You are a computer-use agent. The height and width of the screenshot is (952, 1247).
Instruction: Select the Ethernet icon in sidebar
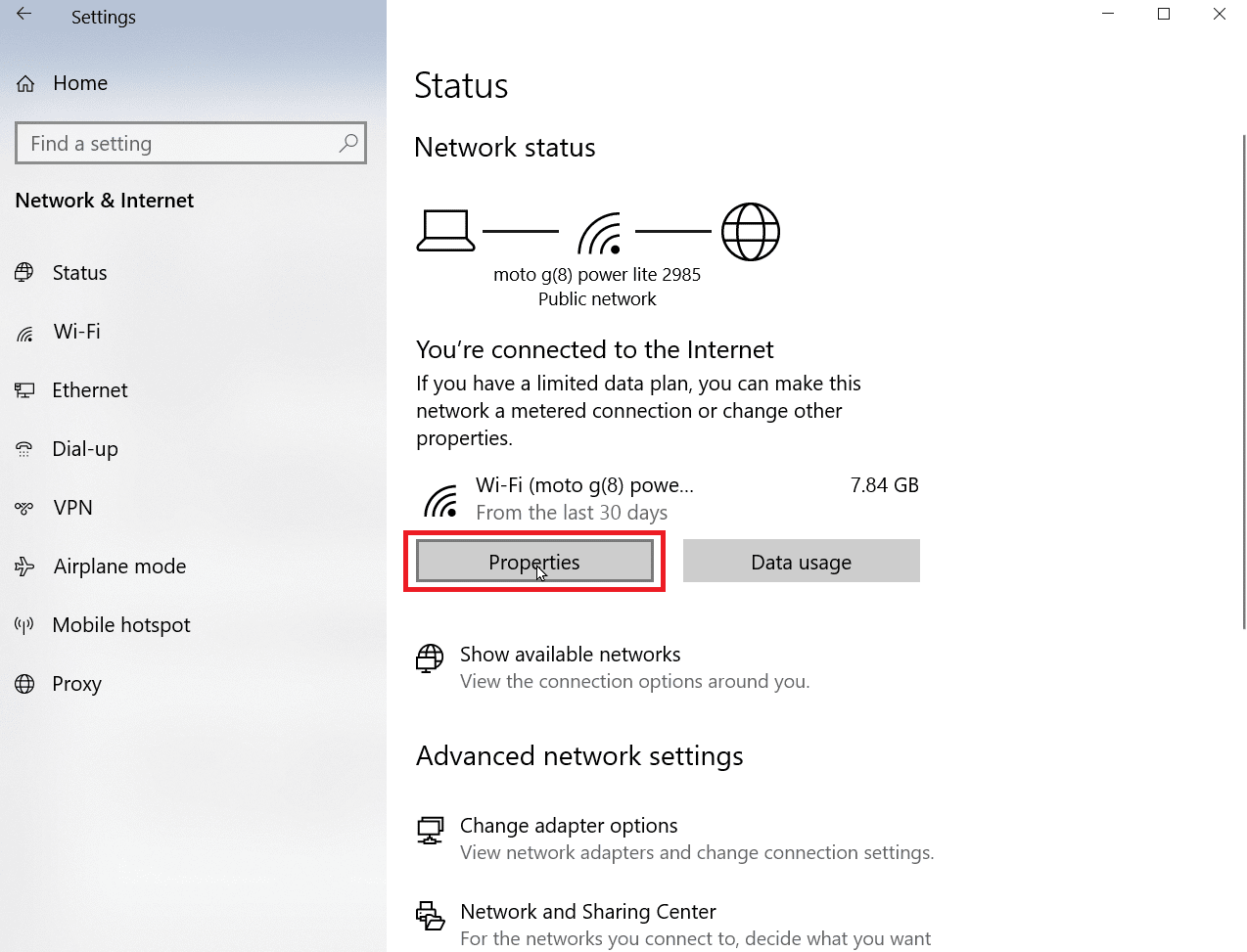point(24,390)
